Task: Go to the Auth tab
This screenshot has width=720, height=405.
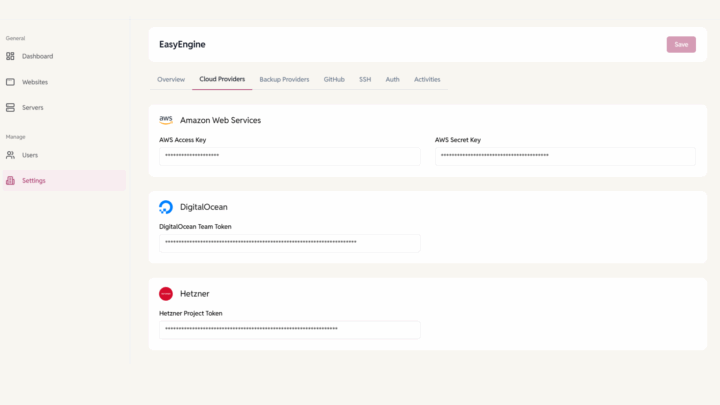Action: pos(392,79)
